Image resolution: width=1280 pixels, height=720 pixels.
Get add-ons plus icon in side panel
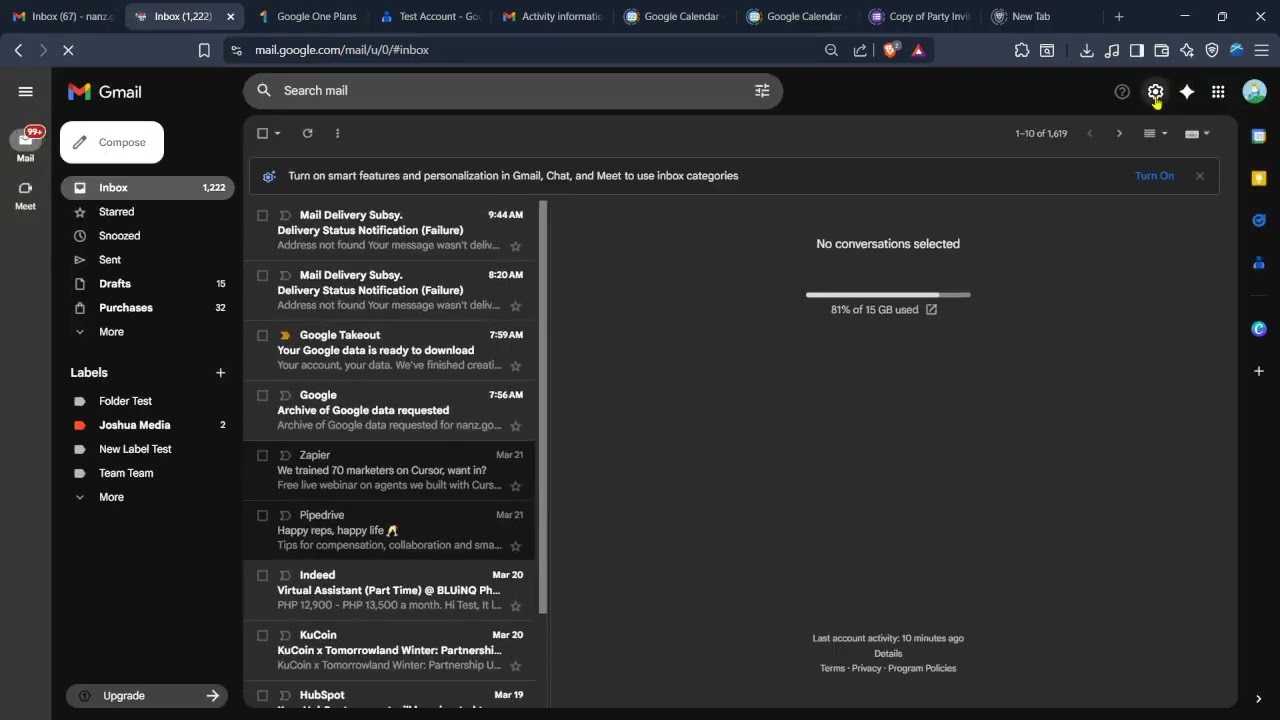1259,371
